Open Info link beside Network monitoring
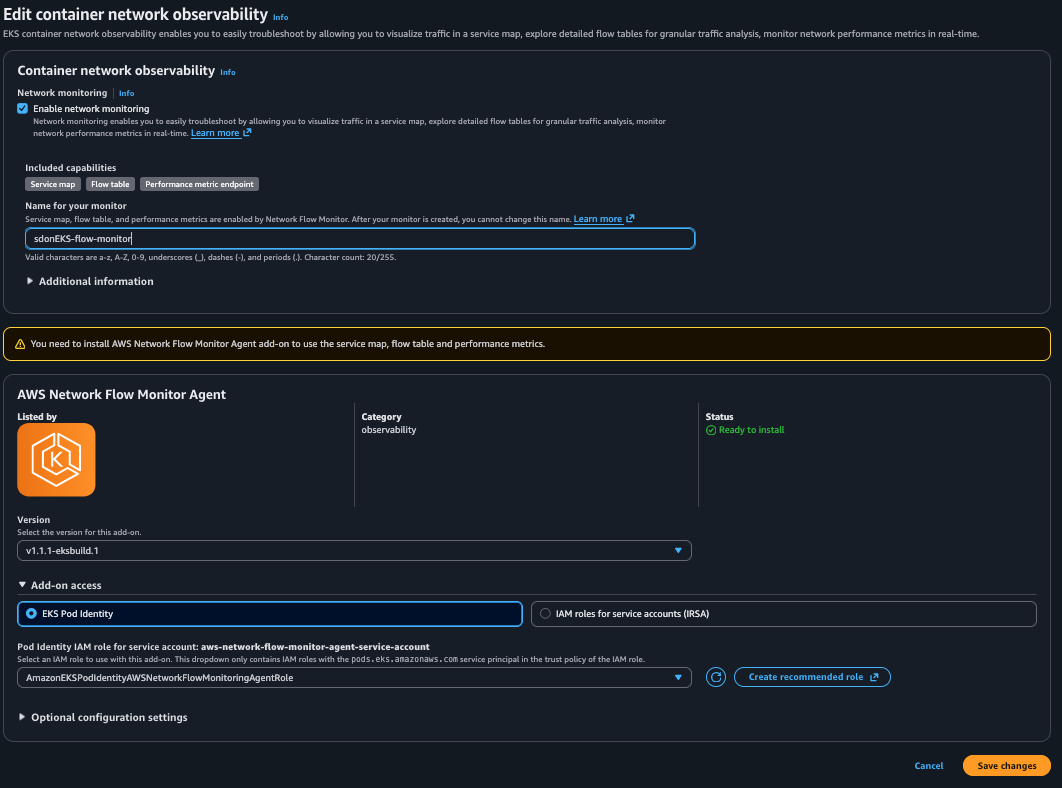The height and width of the screenshot is (788, 1062). 127,94
